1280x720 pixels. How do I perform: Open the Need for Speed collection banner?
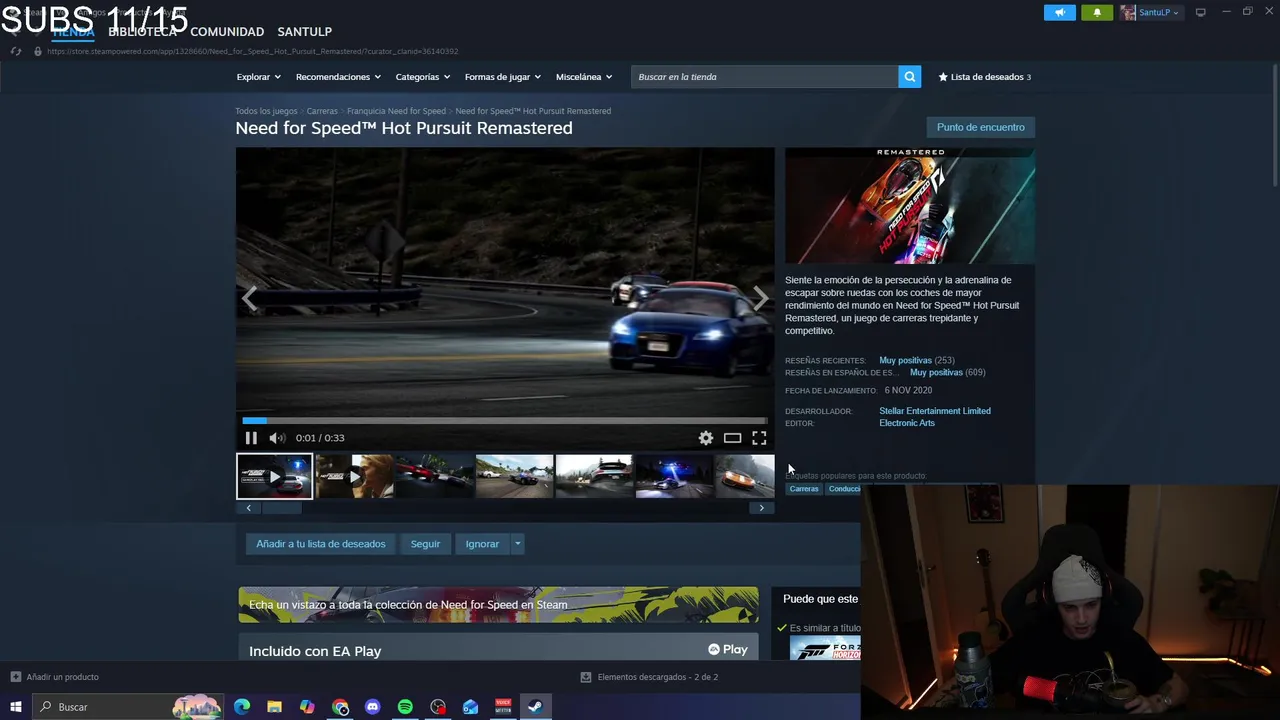click(x=498, y=605)
